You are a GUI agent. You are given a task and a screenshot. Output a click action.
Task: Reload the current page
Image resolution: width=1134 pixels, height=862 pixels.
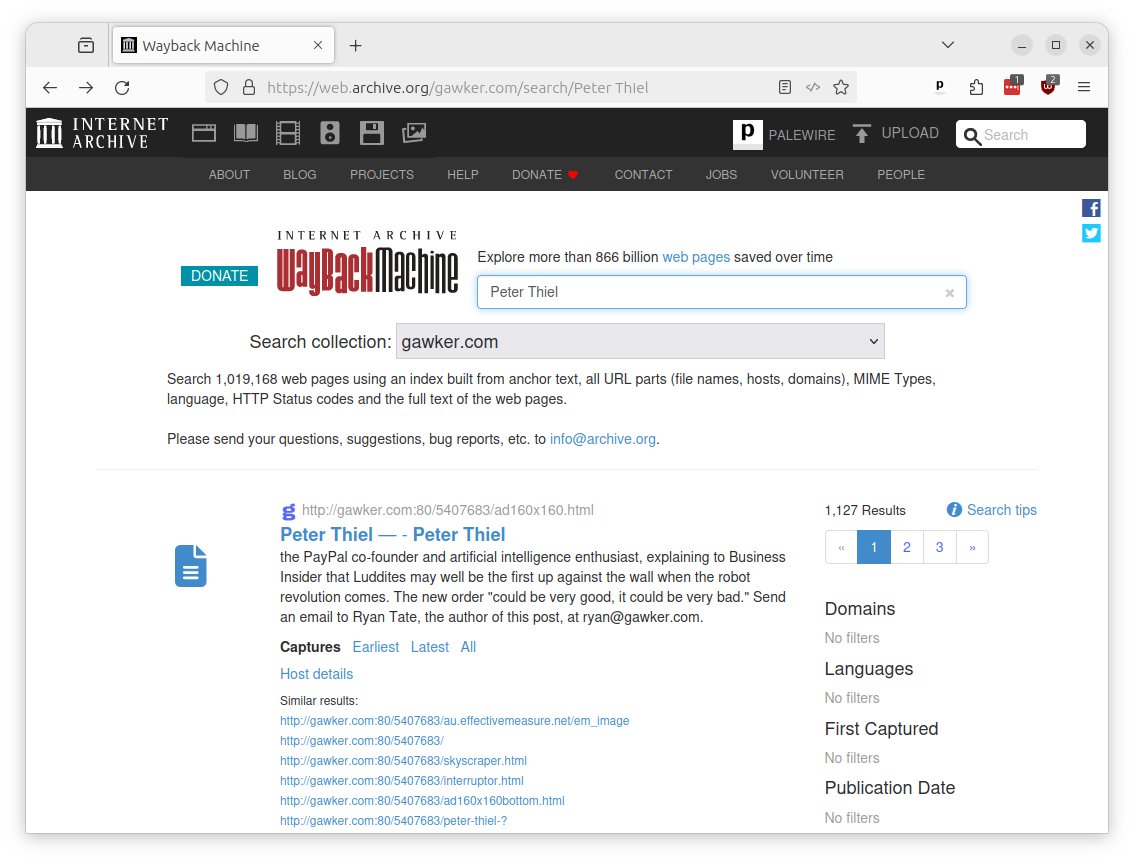tap(122, 88)
